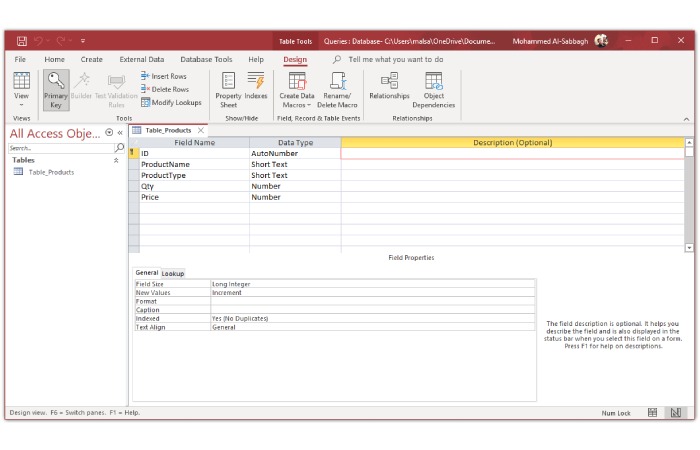Collapse the Tables group
The width and height of the screenshot is (700, 450).
click(x=116, y=160)
